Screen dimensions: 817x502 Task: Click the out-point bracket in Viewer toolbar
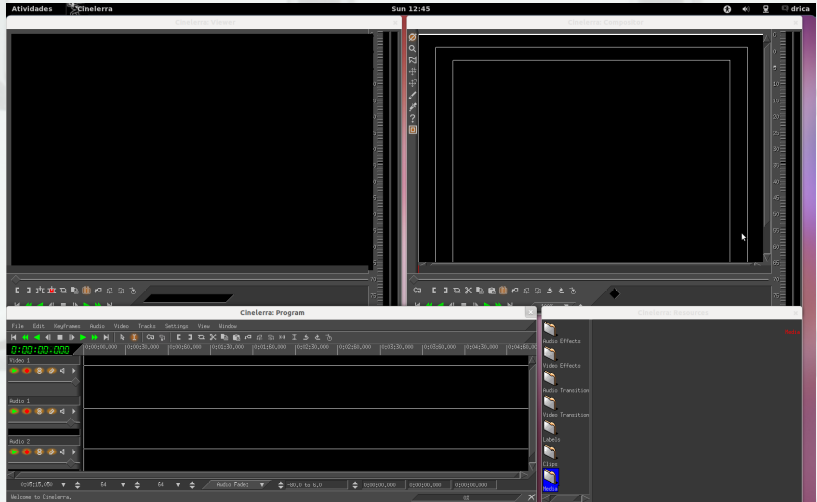point(29,290)
